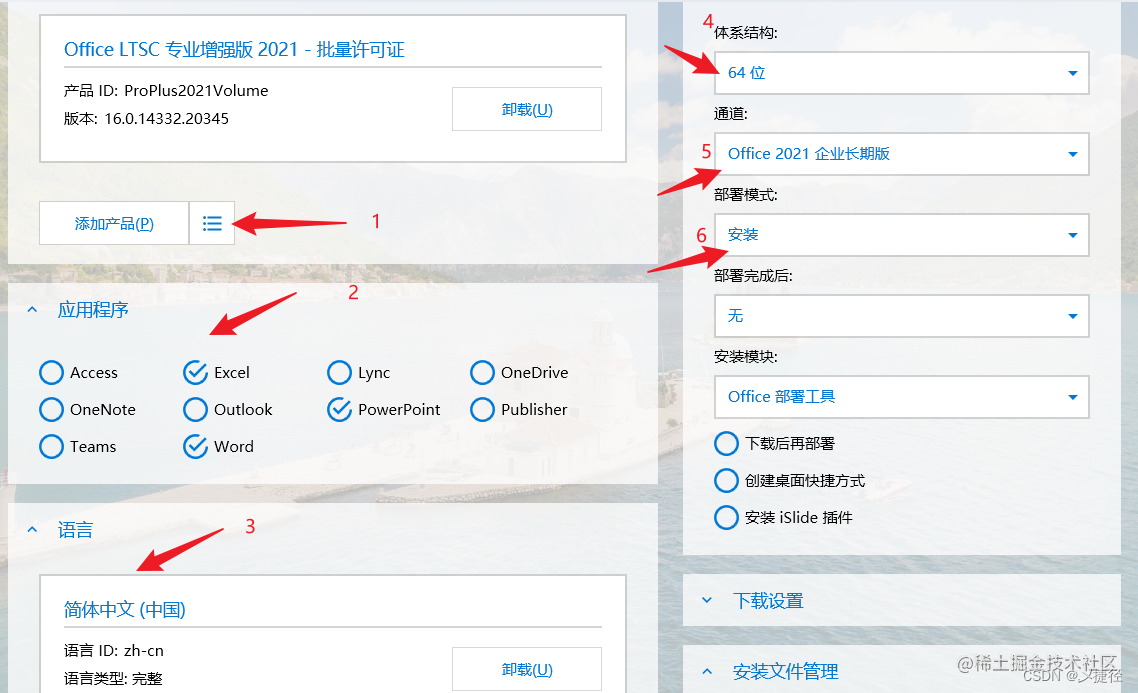Open Office LTSC 专业增强版 2021 title link
Viewport: 1138px width, 693px height.
click(x=234, y=49)
